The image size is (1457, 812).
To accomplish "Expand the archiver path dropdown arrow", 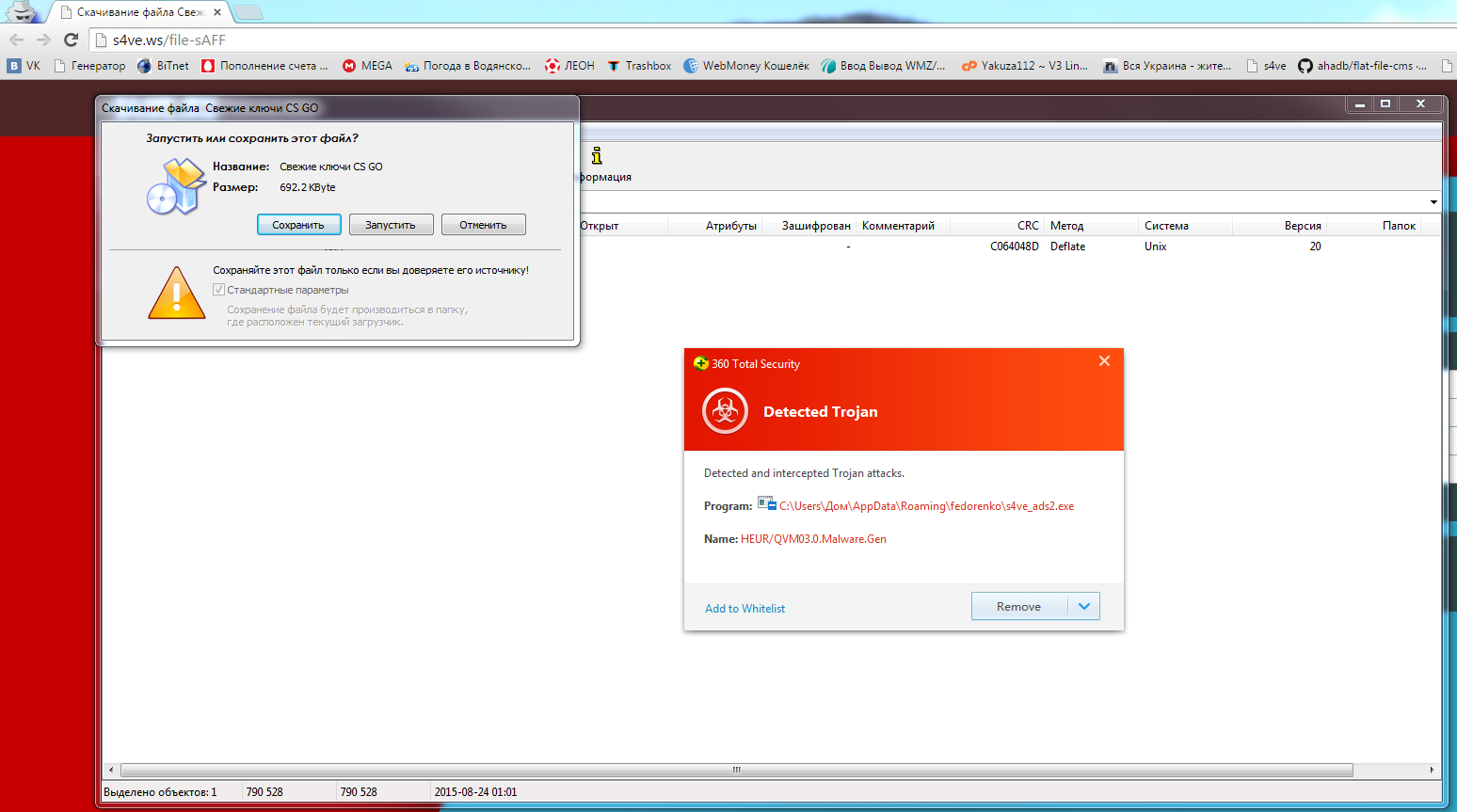I will (1433, 202).
